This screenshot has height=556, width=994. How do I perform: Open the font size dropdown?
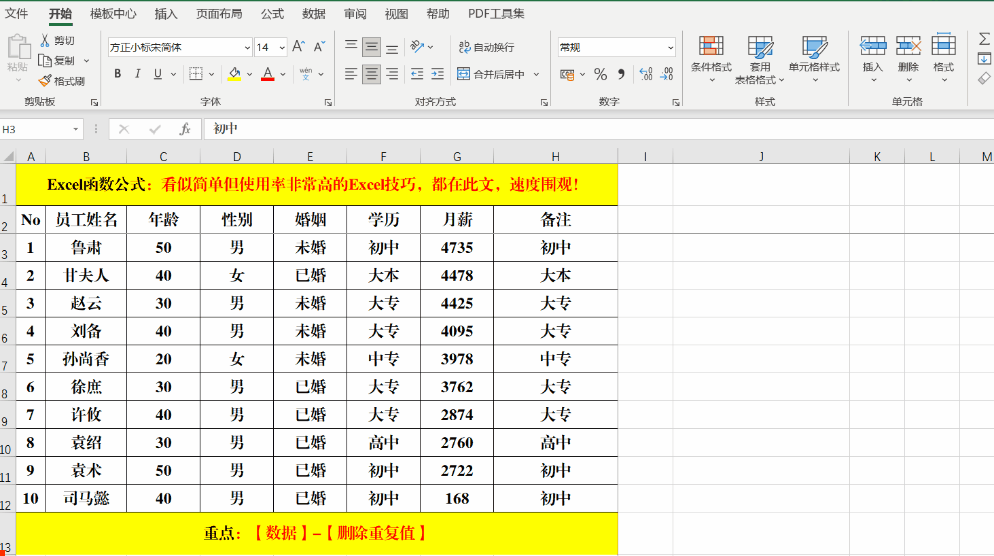[282, 48]
